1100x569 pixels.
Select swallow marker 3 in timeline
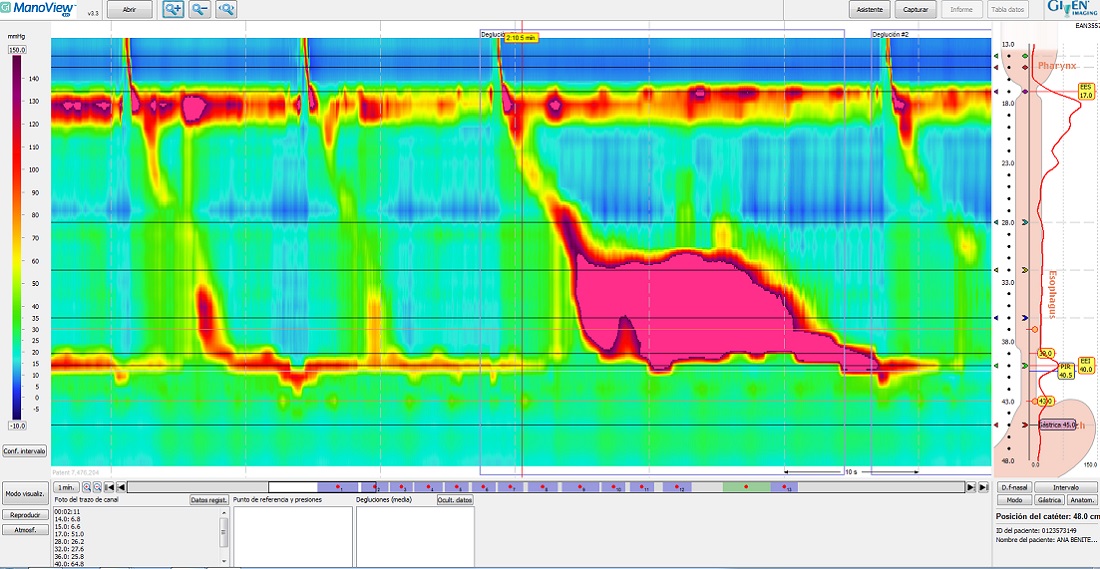click(x=403, y=487)
